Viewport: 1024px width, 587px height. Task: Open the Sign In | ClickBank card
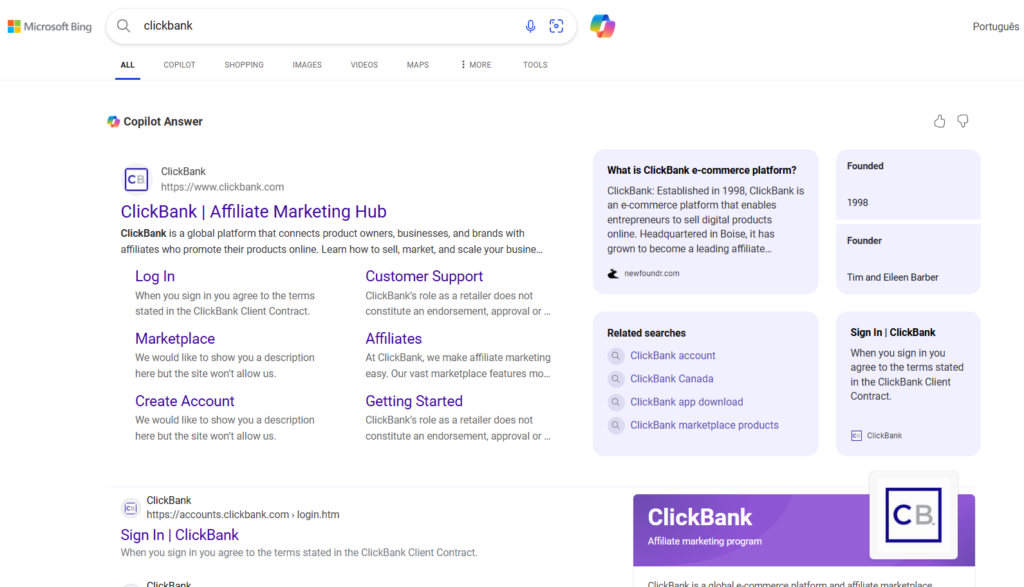908,383
